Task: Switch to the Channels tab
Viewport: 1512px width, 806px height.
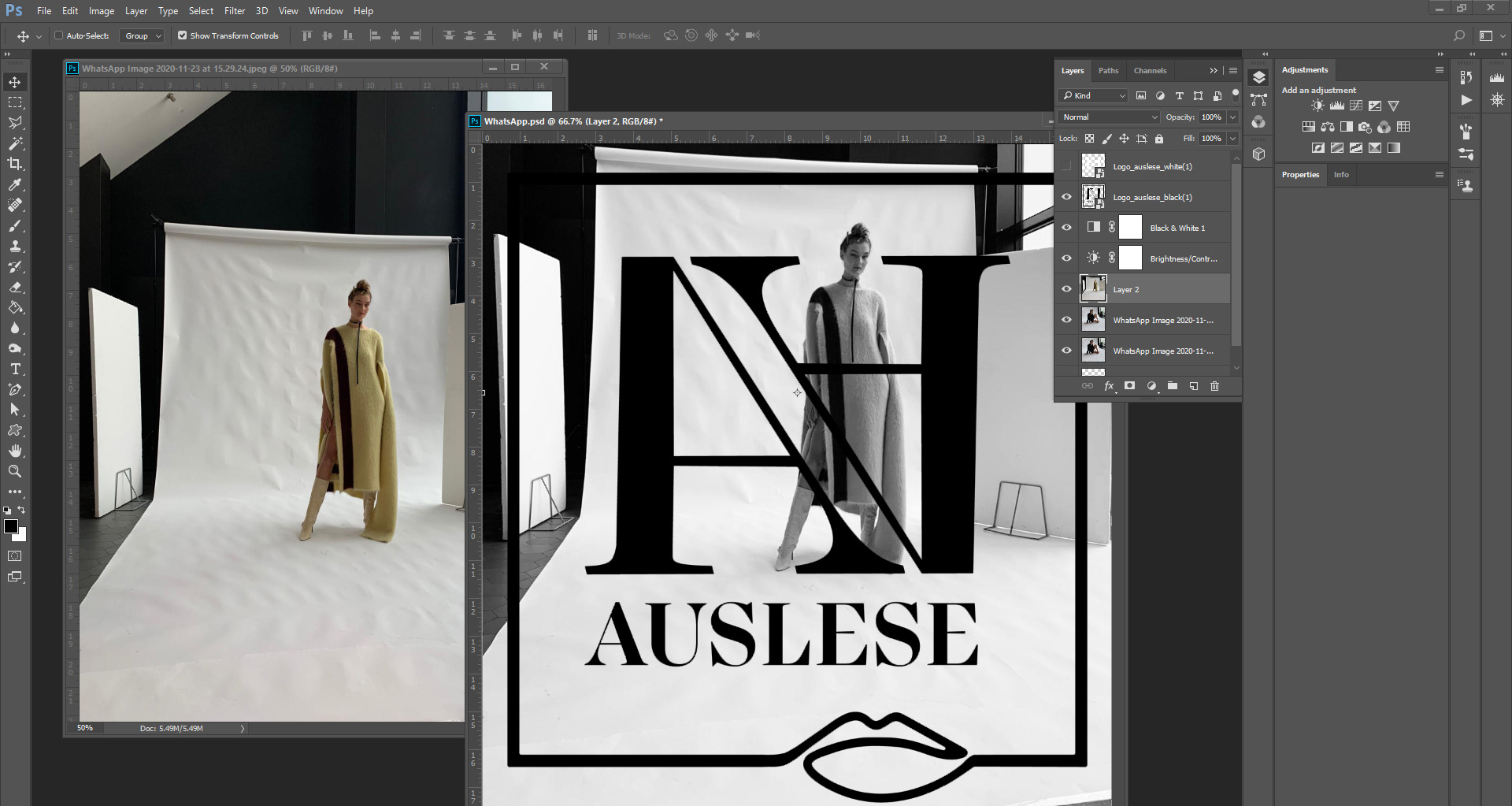Action: [x=1150, y=71]
